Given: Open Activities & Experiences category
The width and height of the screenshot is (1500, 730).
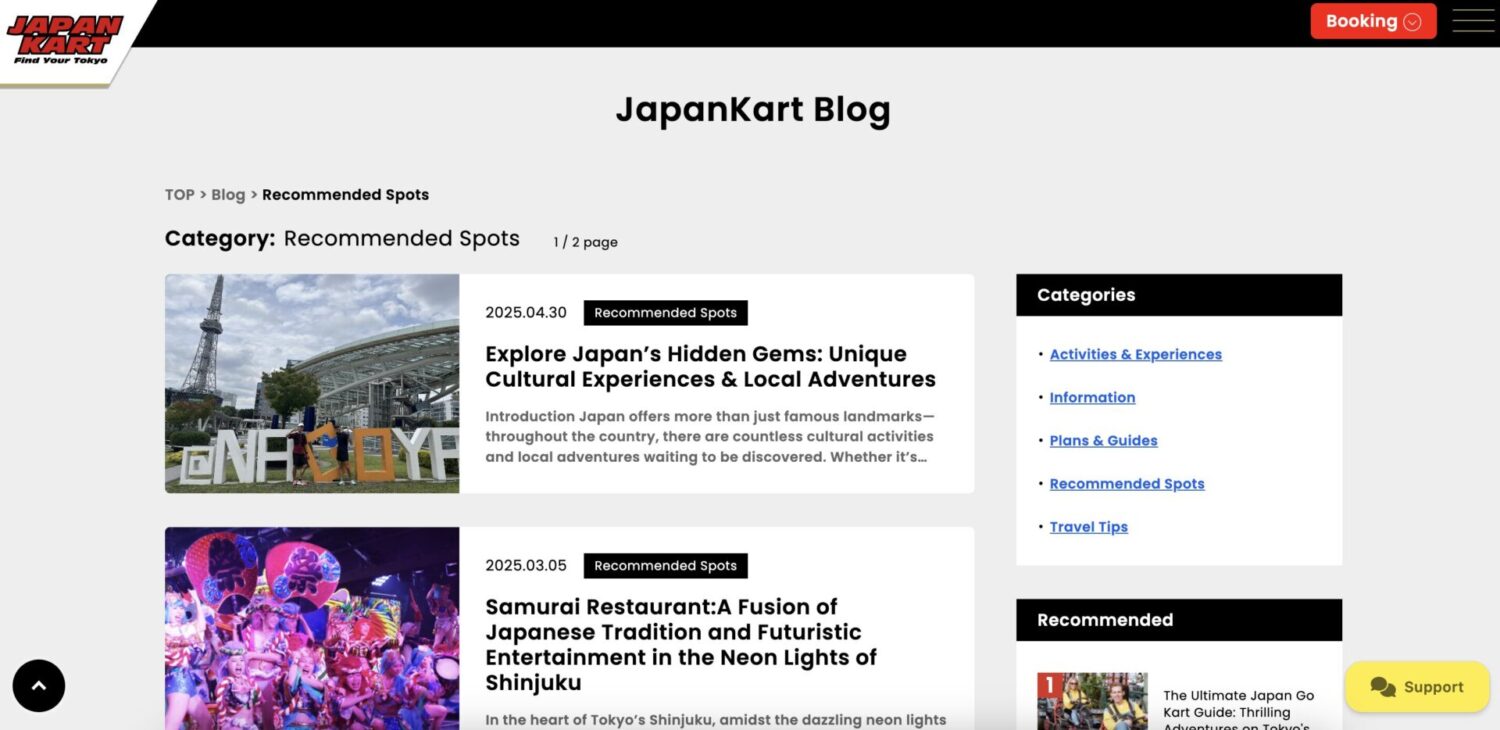Looking at the screenshot, I should click(1136, 354).
